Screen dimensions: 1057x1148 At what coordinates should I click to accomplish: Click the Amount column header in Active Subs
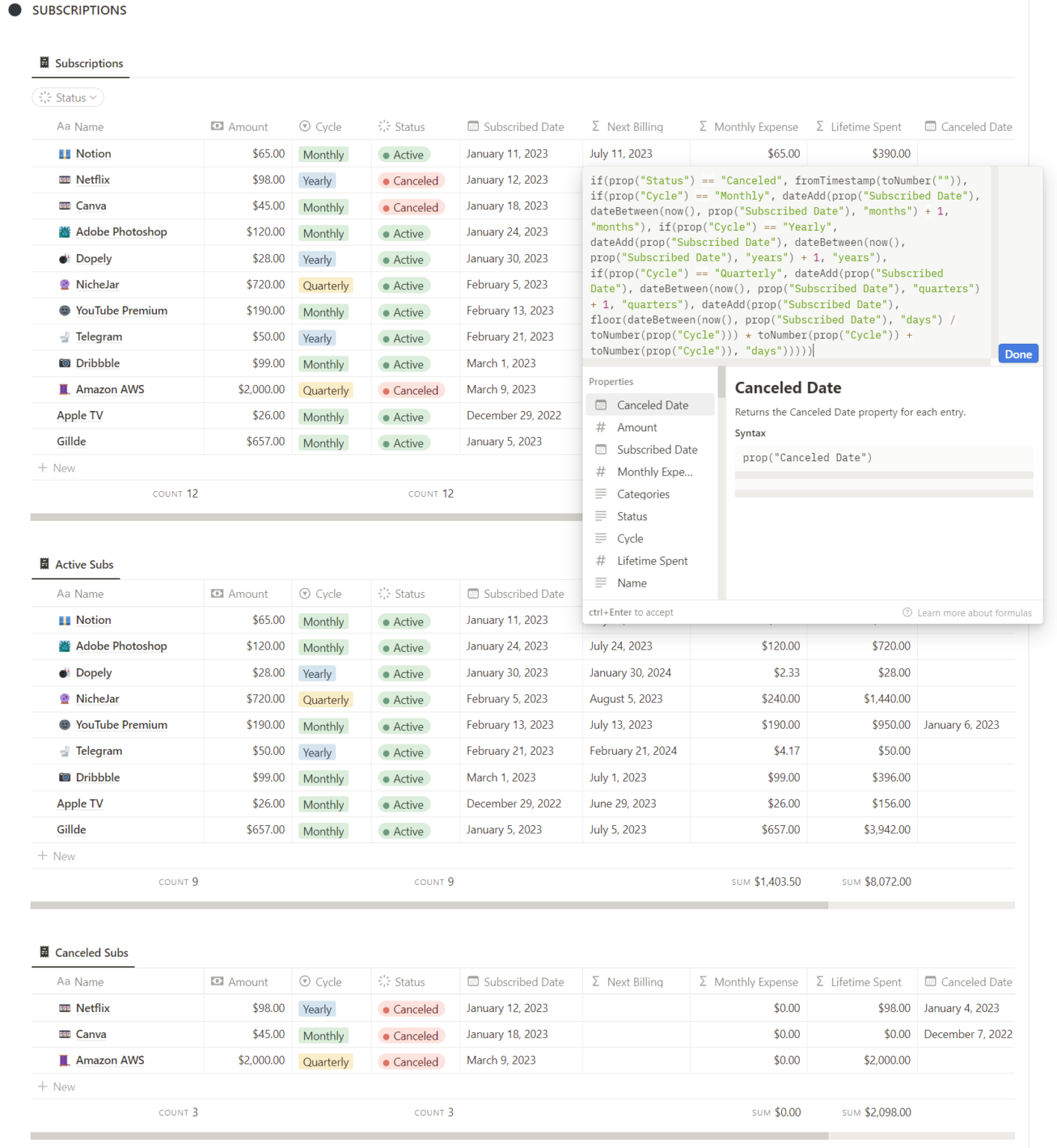247,594
